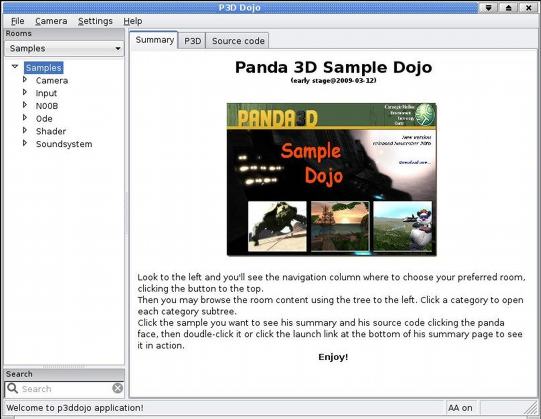Open the Help menu
This screenshot has width=541, height=419.
coord(133,21)
